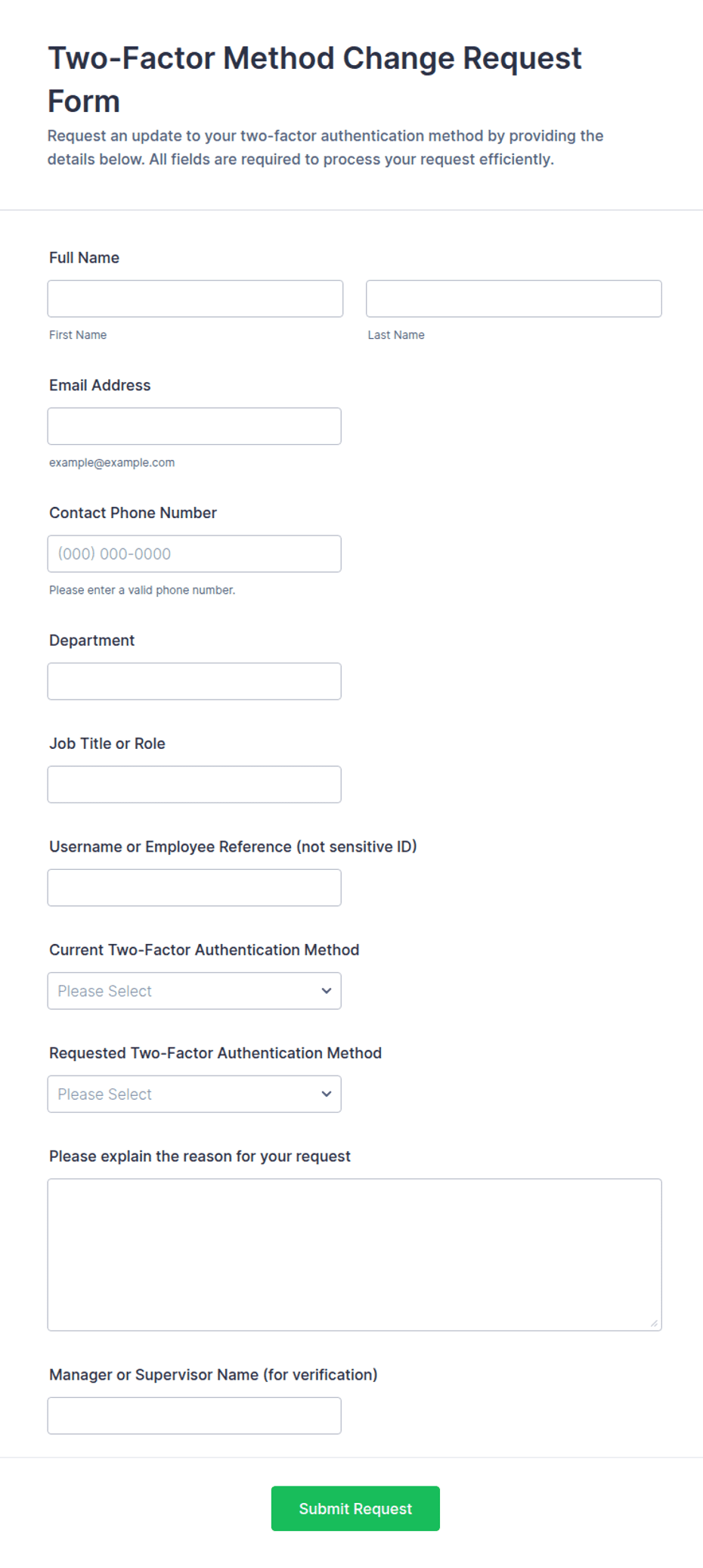Focus the Manager or Supervisor Name field
Image resolution: width=703 pixels, height=1568 pixels.
click(194, 1416)
